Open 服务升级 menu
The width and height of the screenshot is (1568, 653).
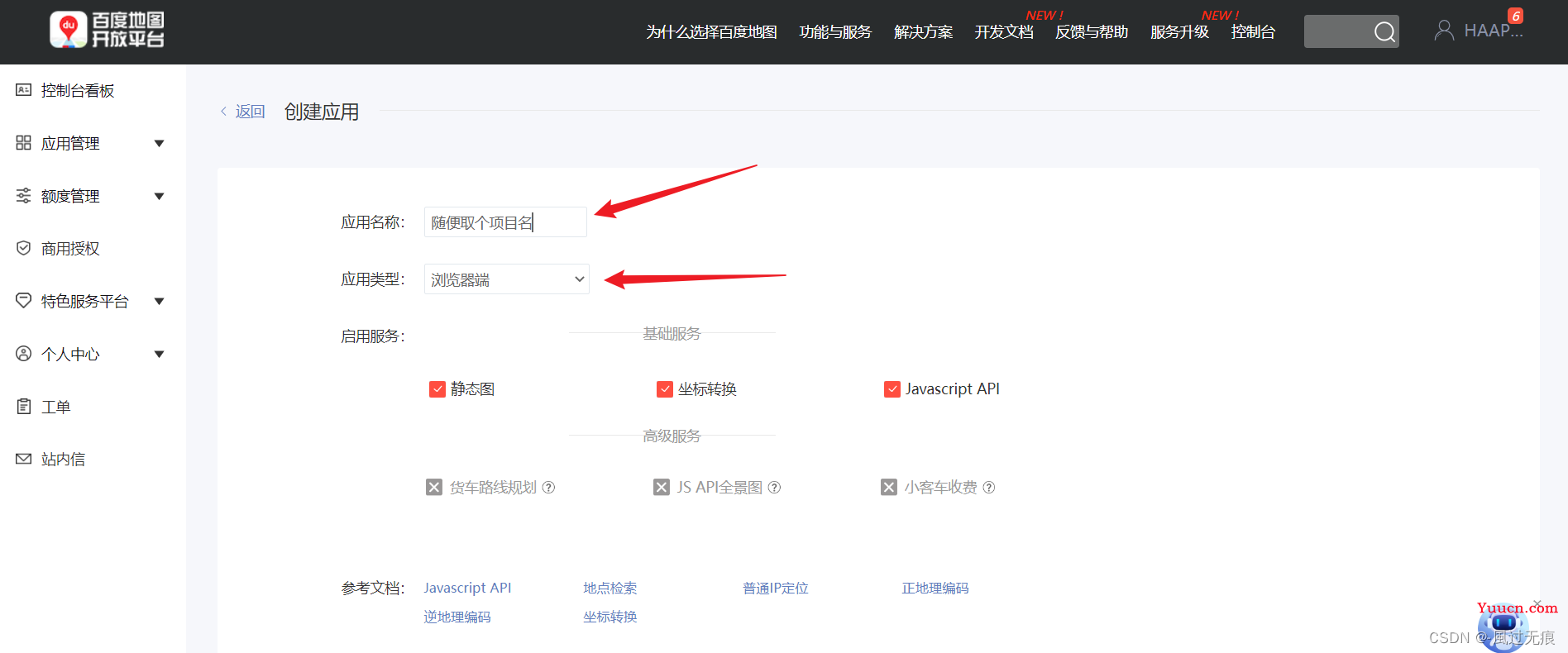(1179, 32)
